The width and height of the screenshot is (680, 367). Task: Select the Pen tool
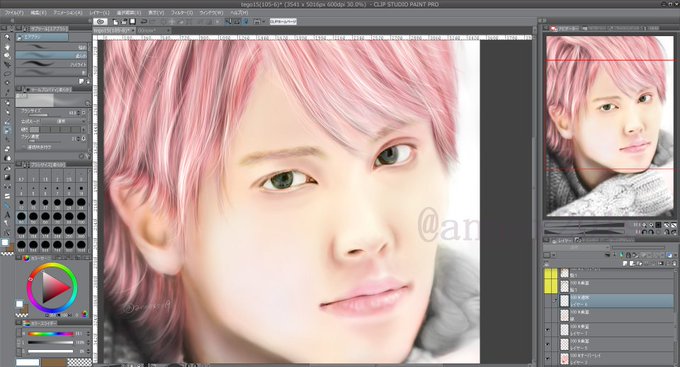pos(7,103)
